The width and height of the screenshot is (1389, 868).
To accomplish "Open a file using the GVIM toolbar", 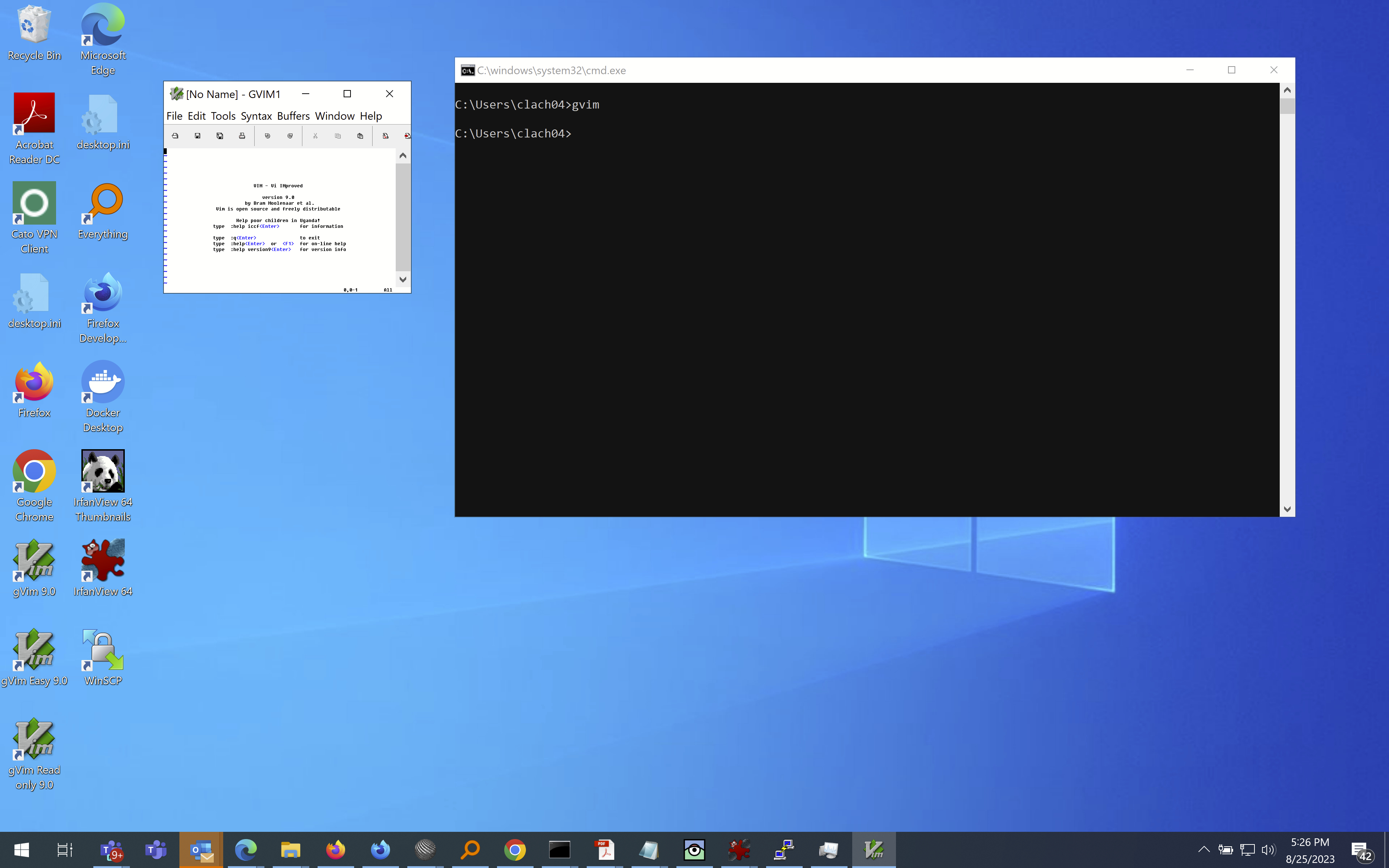I will (x=176, y=136).
